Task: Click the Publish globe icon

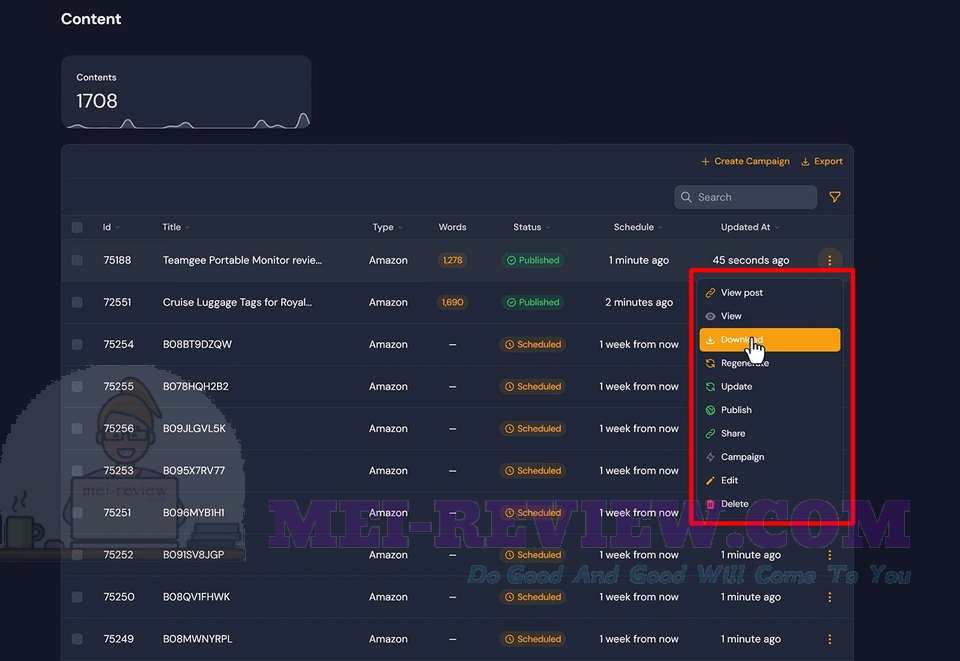Action: [710, 410]
